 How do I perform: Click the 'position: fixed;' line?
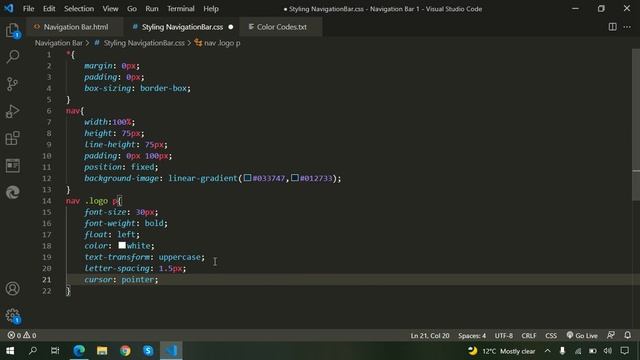pos(121,167)
